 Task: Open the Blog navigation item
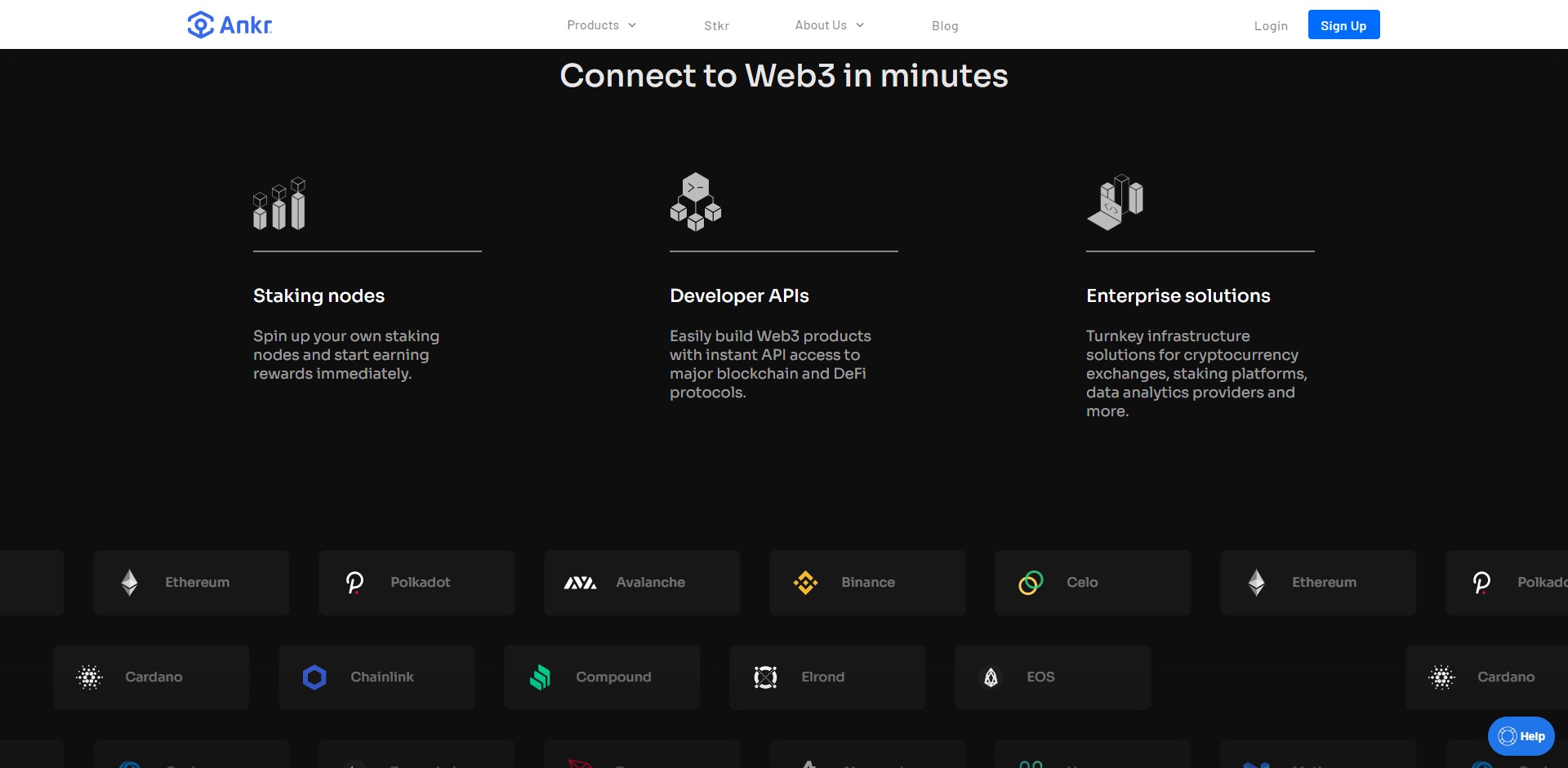tap(945, 26)
